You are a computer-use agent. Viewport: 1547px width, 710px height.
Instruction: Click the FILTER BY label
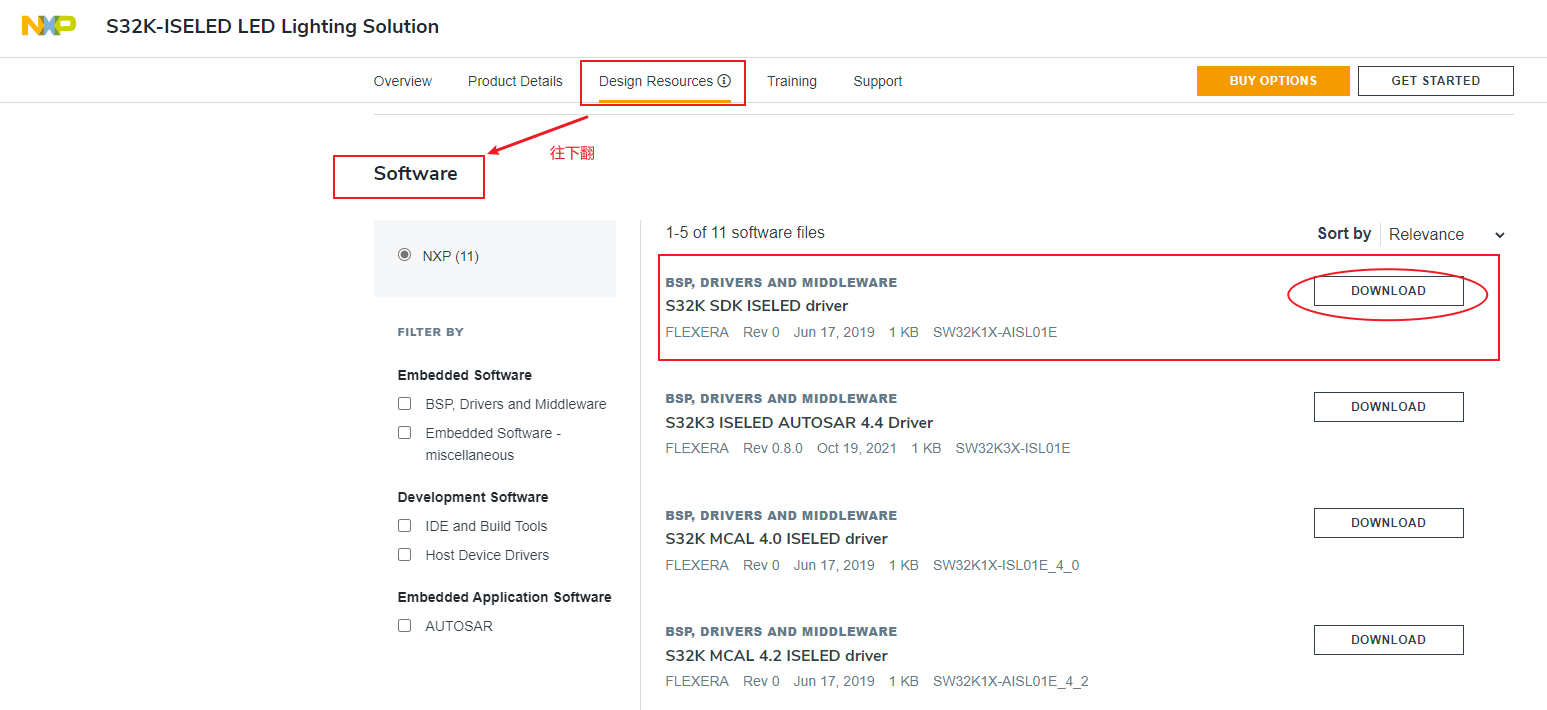pyautogui.click(x=430, y=332)
